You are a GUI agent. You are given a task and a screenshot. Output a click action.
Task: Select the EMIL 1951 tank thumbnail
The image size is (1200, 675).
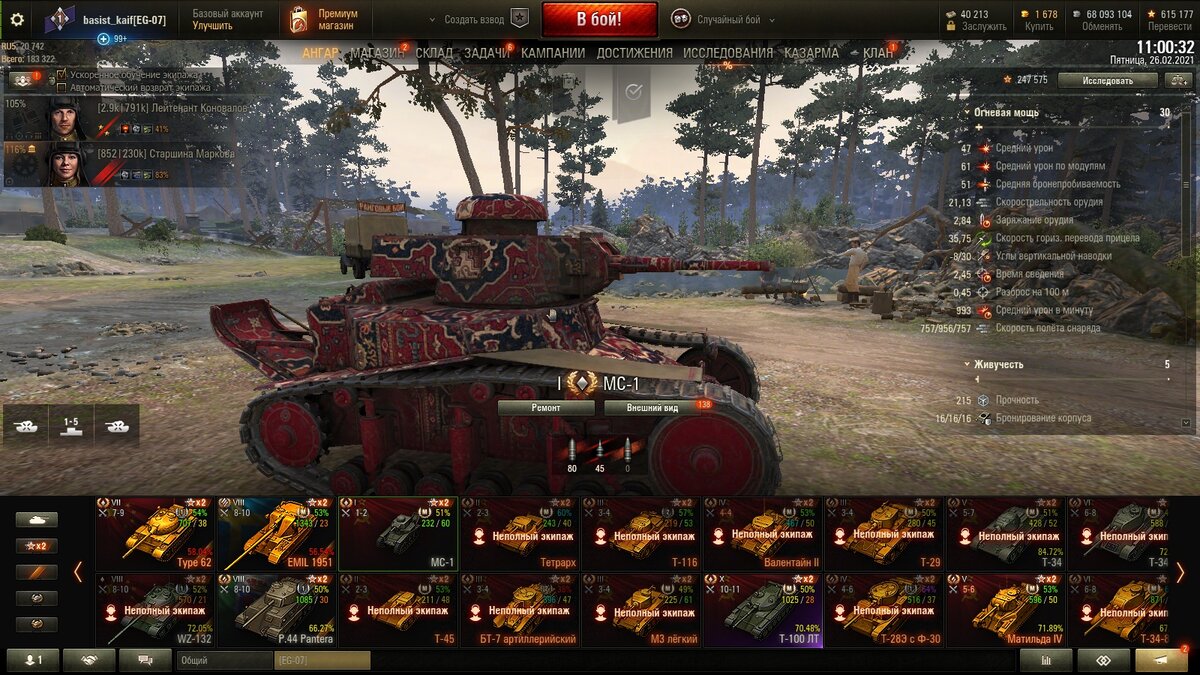point(277,533)
